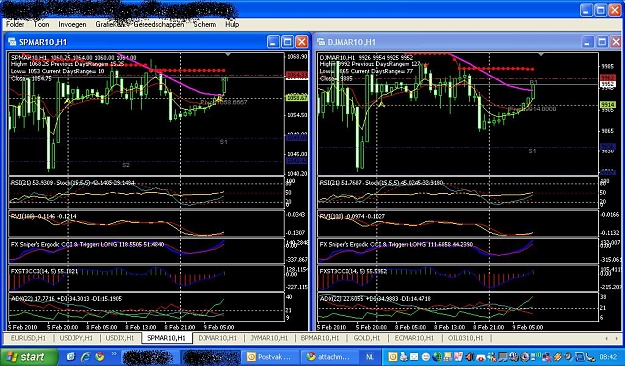The height and width of the screenshot is (366, 625).
Task: Switch to the USDIX,H1 chart tab
Action: click(x=120, y=338)
